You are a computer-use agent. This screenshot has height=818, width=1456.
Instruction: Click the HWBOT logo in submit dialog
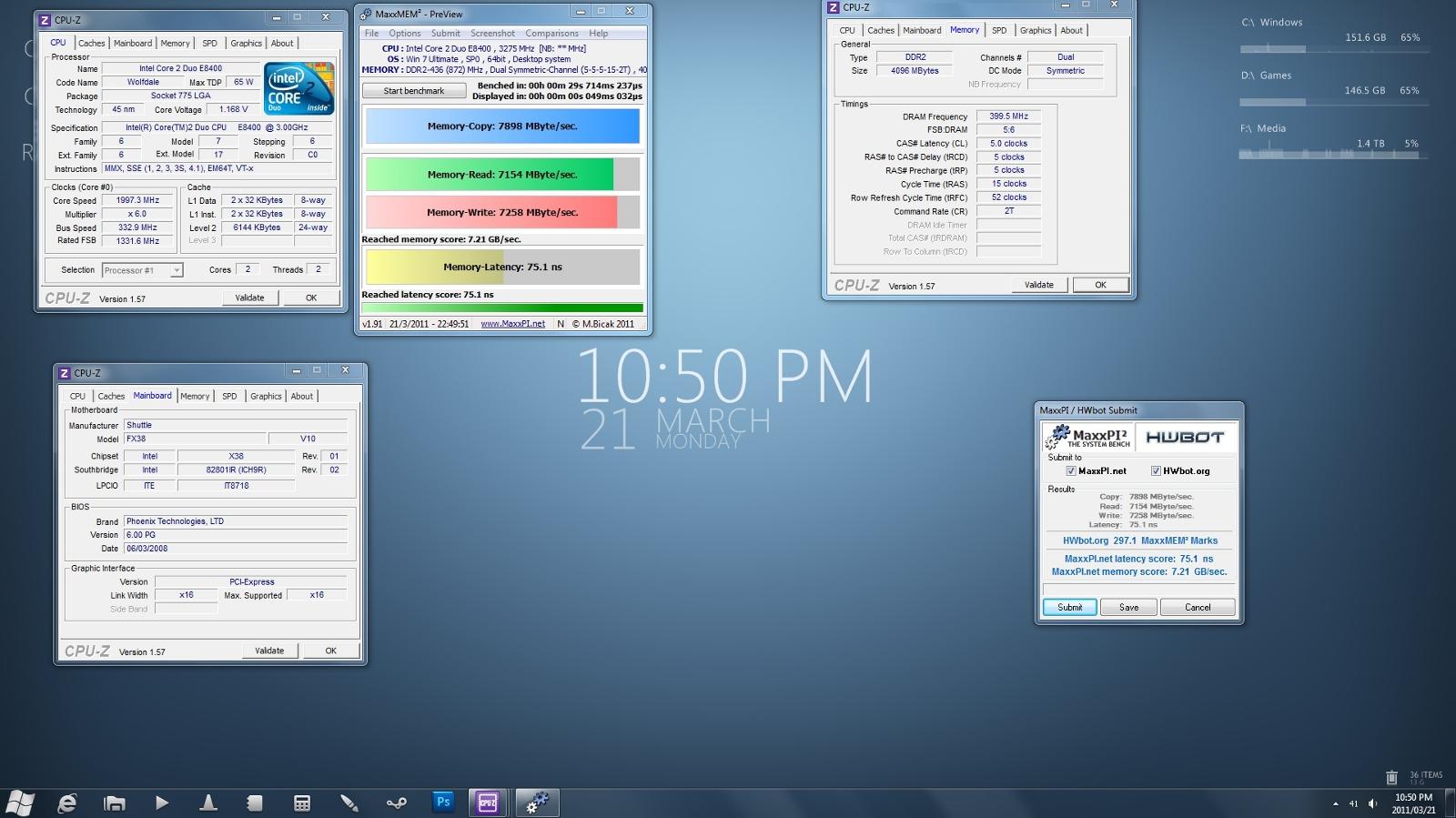(1184, 437)
